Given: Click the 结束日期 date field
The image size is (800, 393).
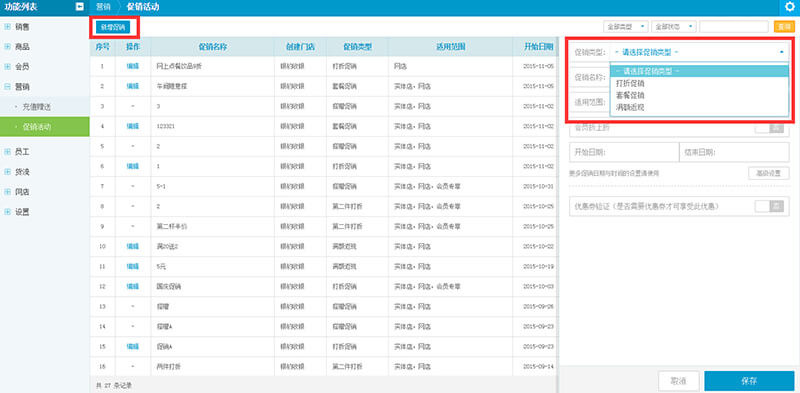Looking at the screenshot, I should pos(734,152).
